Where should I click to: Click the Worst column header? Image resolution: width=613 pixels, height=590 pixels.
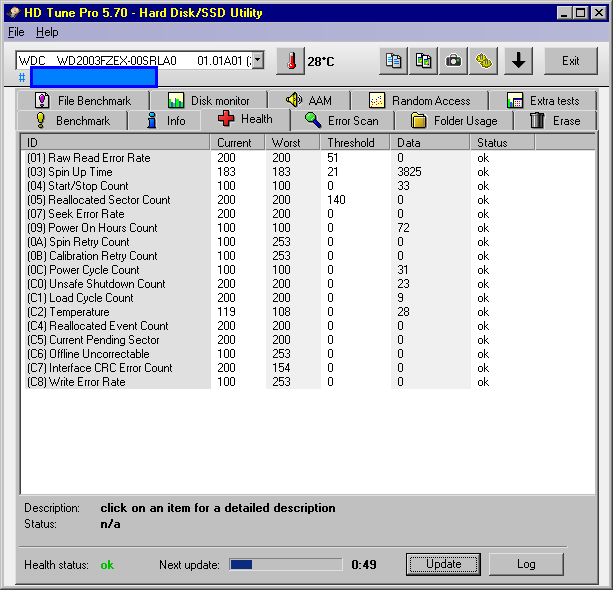tap(293, 143)
